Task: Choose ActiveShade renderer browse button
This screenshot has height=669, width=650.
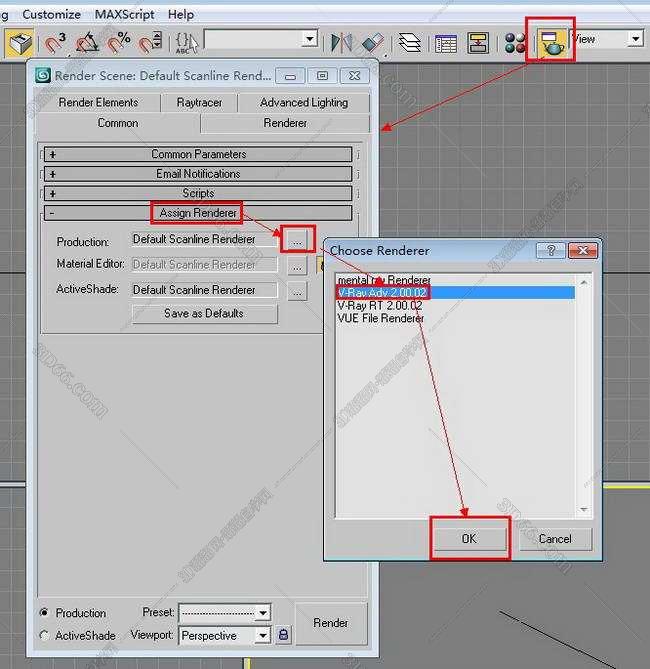Action: (x=297, y=292)
